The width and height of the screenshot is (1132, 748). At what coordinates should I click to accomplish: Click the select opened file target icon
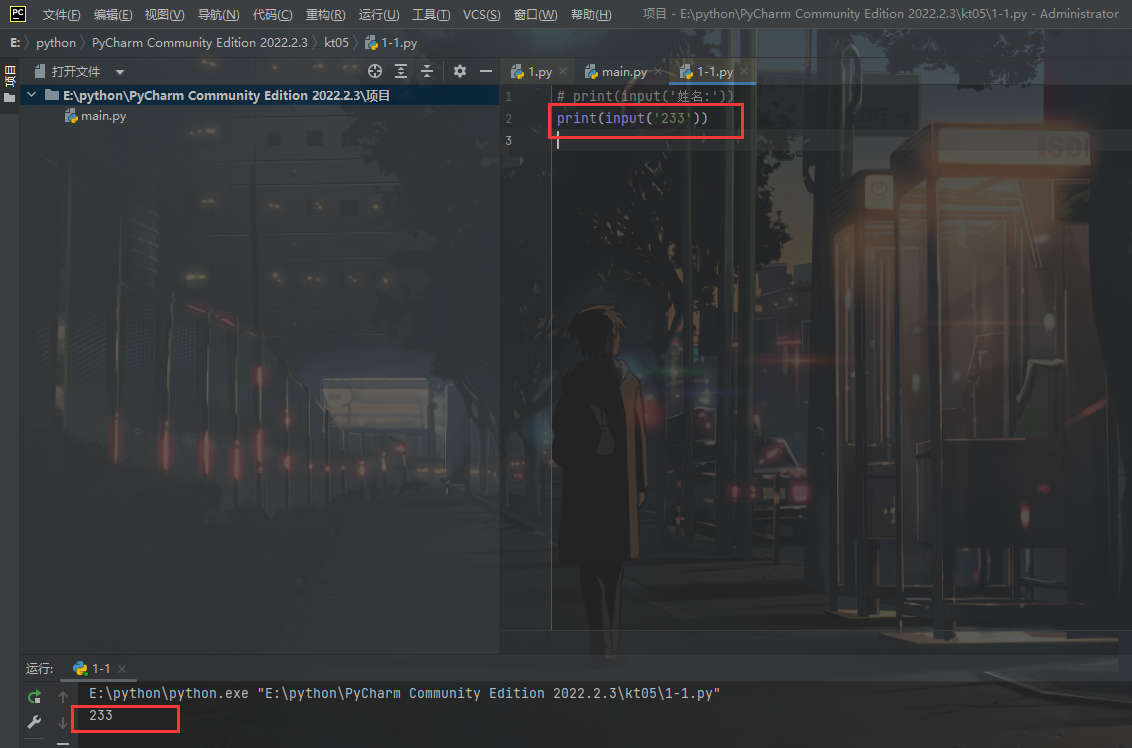click(x=375, y=71)
